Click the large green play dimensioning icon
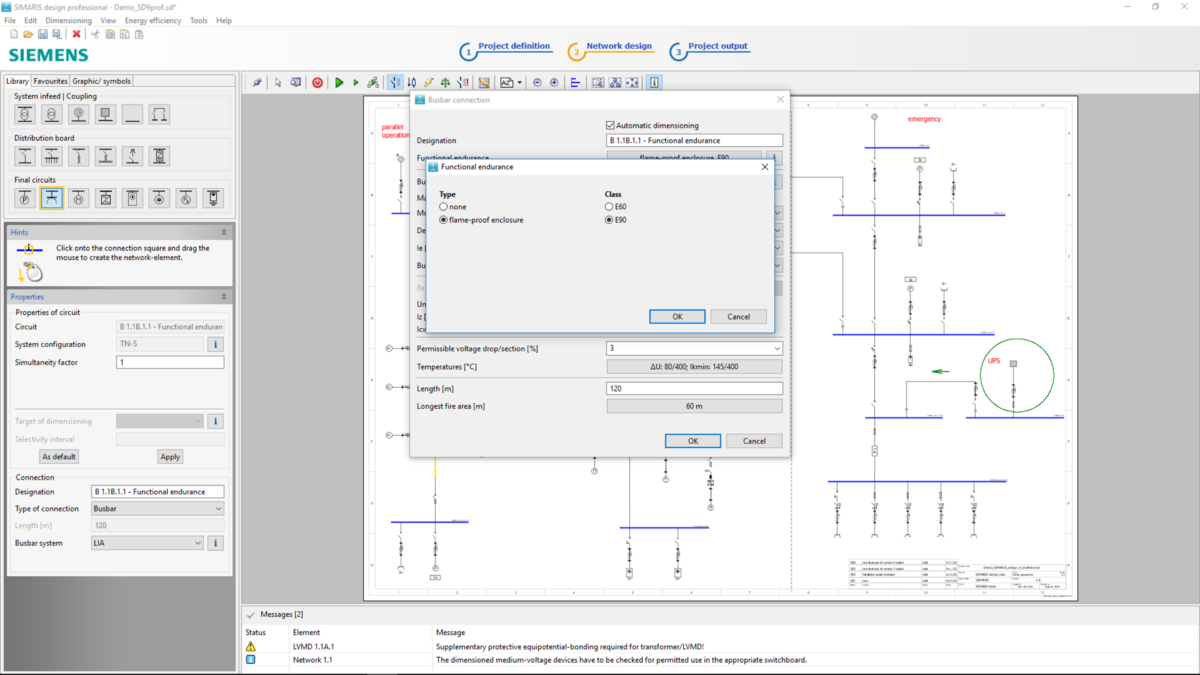The width and height of the screenshot is (1200, 675). [x=339, y=83]
